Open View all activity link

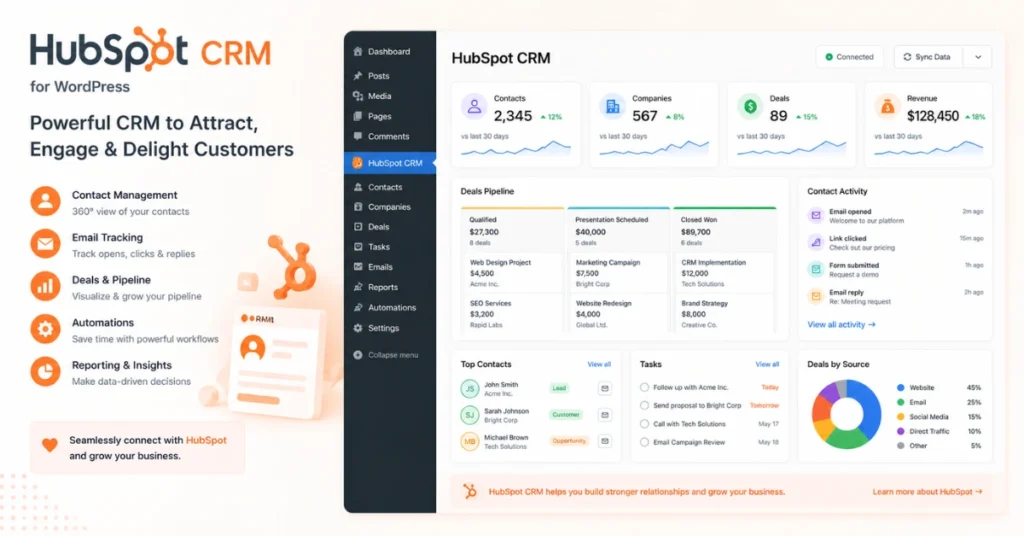pyautogui.click(x=841, y=324)
